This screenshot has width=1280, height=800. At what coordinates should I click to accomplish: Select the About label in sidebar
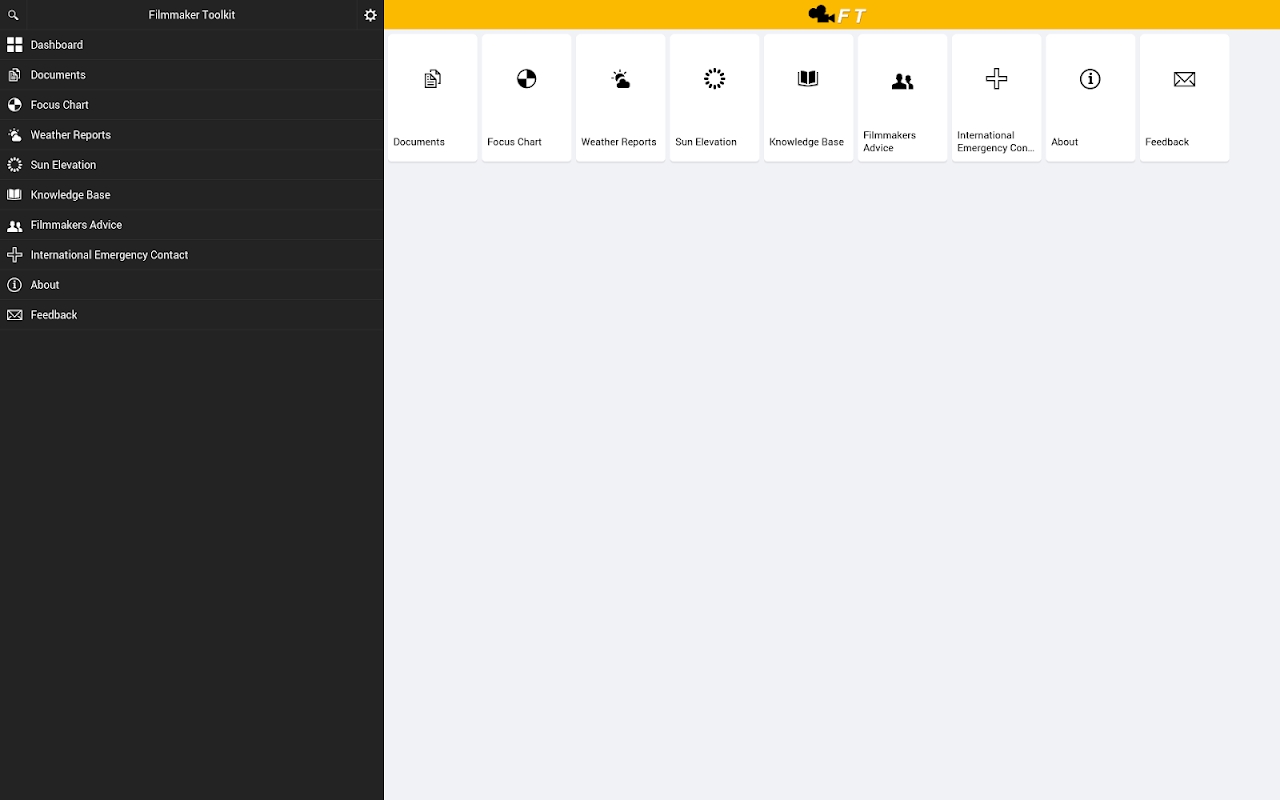point(45,285)
